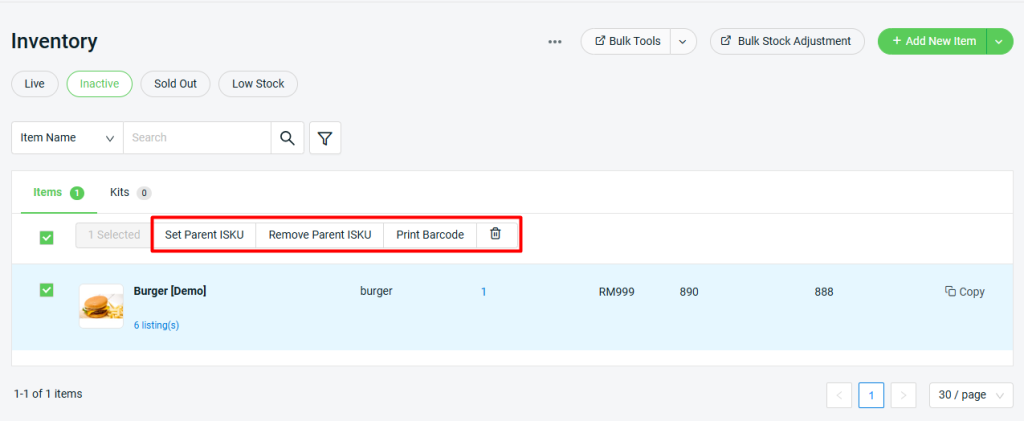Click the search magnifier icon
This screenshot has height=421, width=1024.
pyautogui.click(x=287, y=138)
